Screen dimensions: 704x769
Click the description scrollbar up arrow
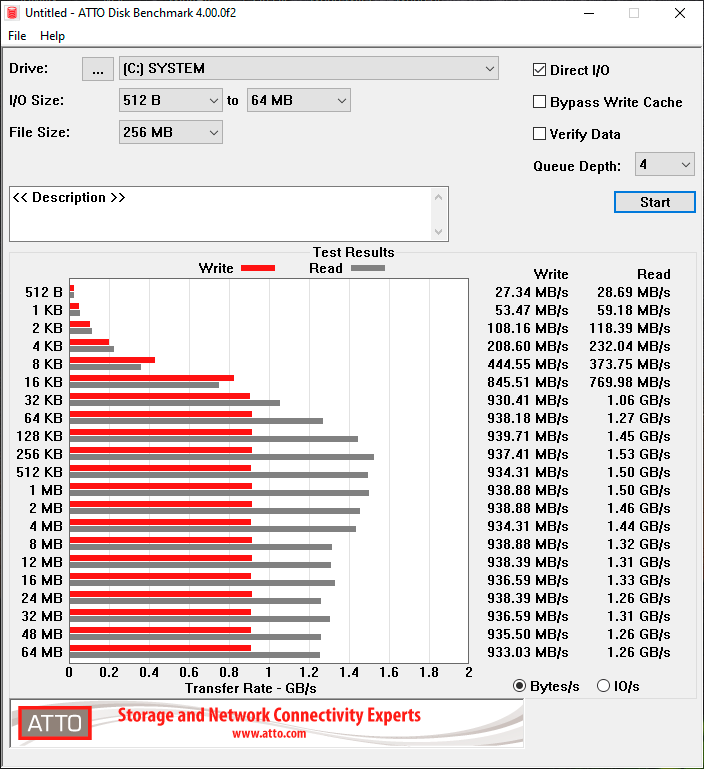tap(439, 197)
